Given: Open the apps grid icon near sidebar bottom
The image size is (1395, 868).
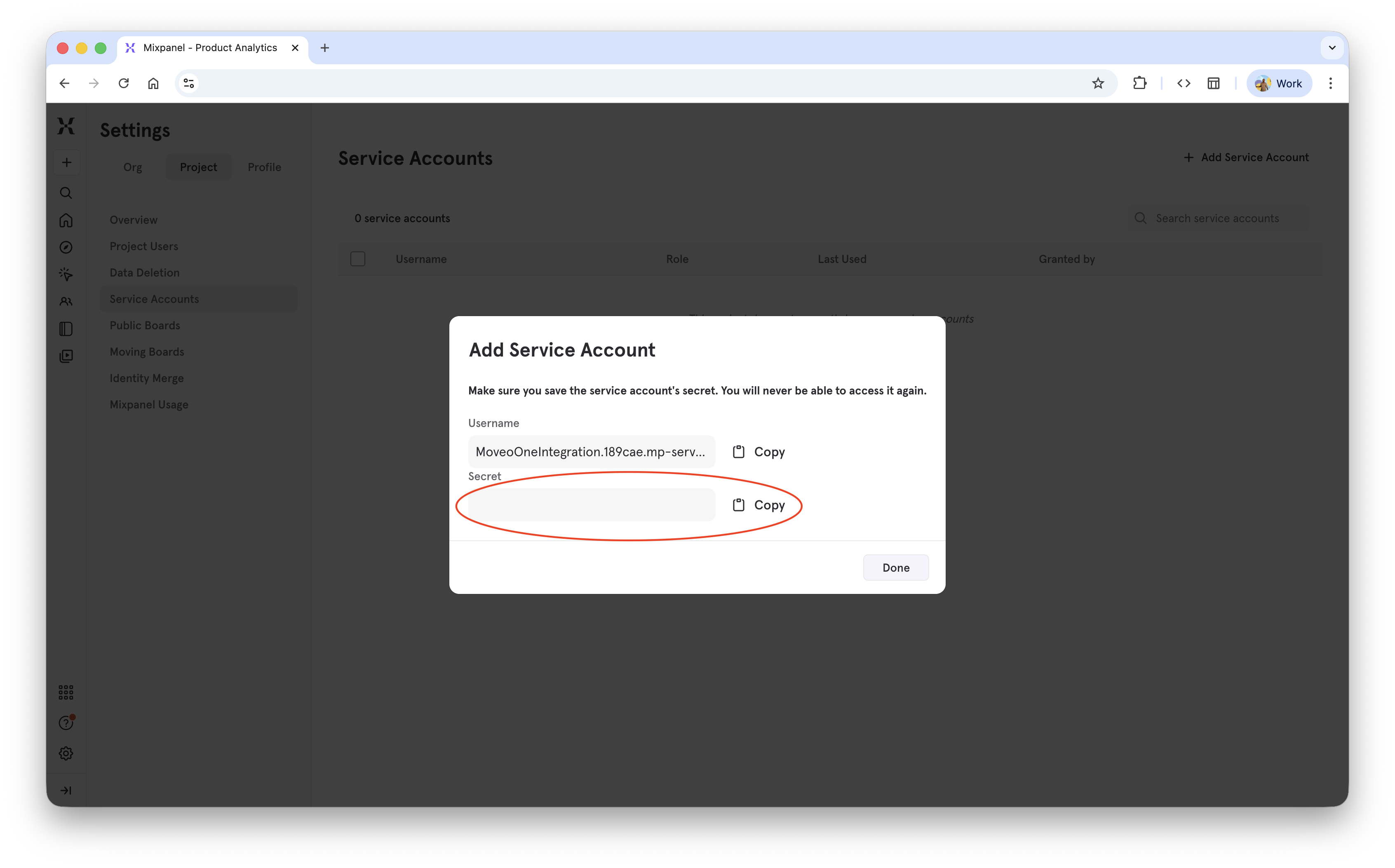Looking at the screenshot, I should tap(66, 692).
